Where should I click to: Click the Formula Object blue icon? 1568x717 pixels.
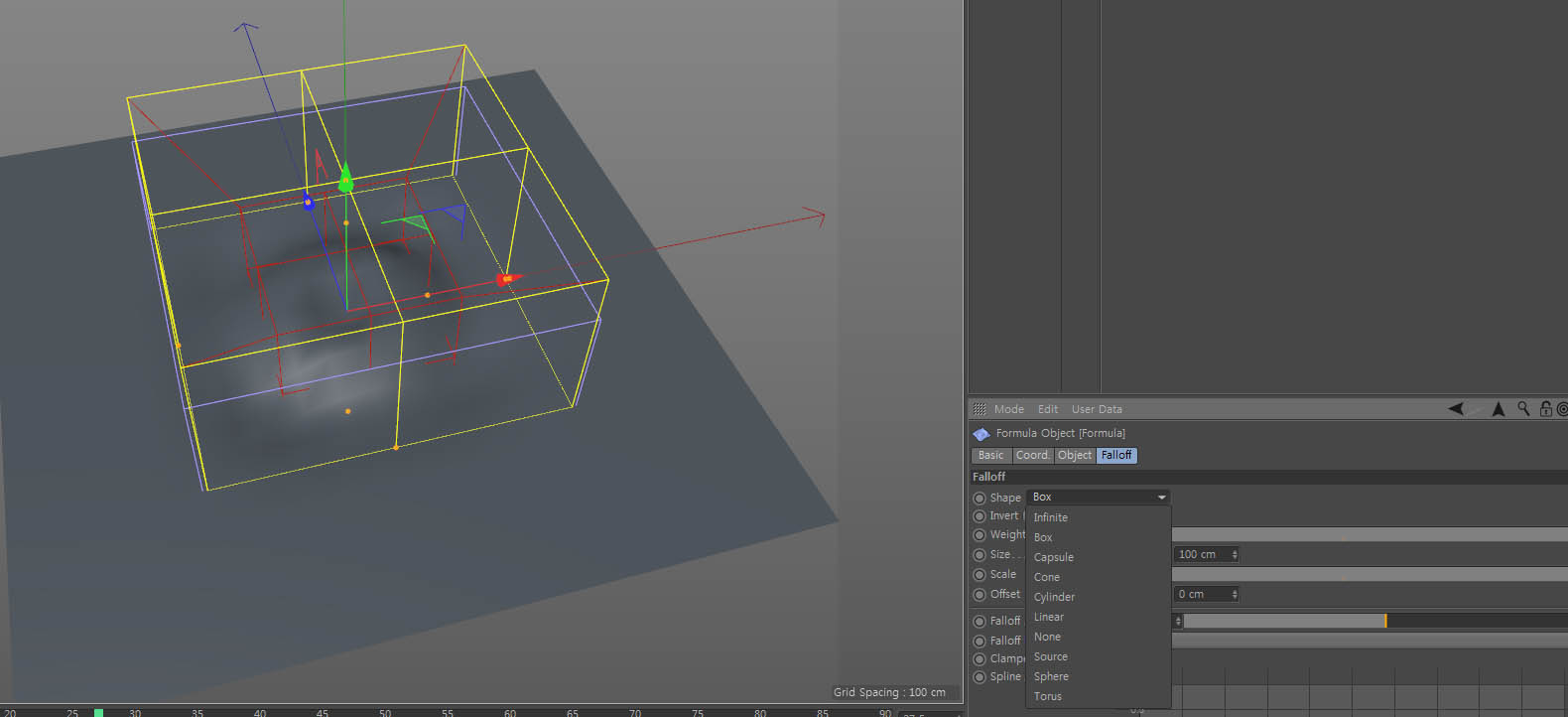981,434
